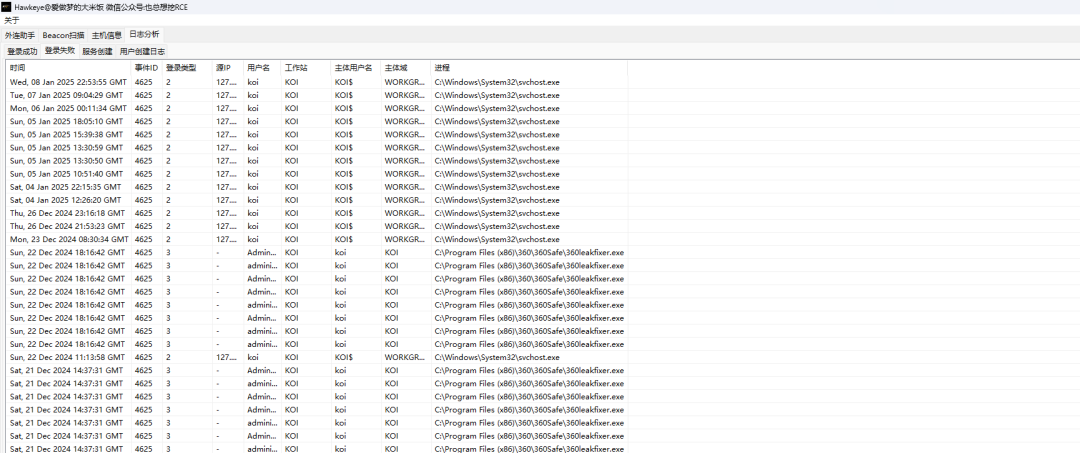Screen dimensions: 1080x453
Task: Select the row Sun, 05 Jan 2025 13:30:59 GMT
Action: point(318,147)
